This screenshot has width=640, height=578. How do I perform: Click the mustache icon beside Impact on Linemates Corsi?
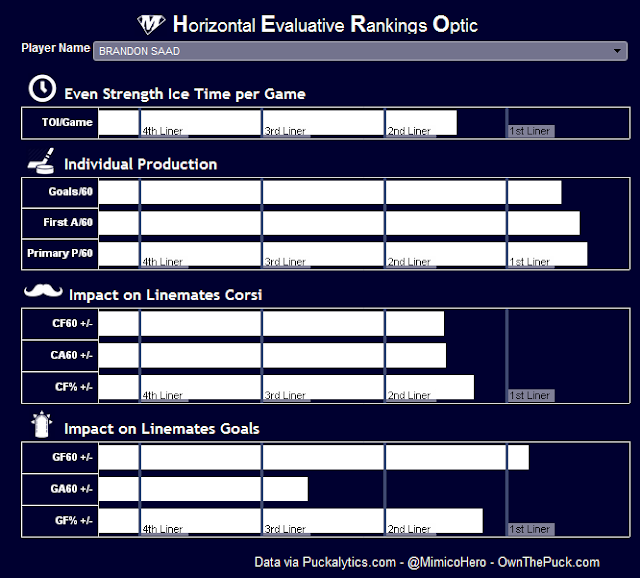click(x=43, y=291)
